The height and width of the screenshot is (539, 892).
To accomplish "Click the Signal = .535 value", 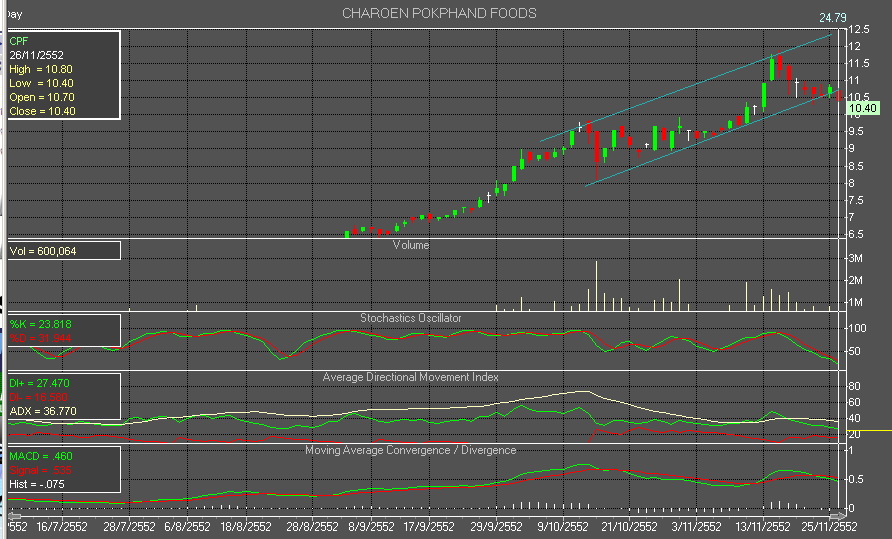I will [x=40, y=470].
